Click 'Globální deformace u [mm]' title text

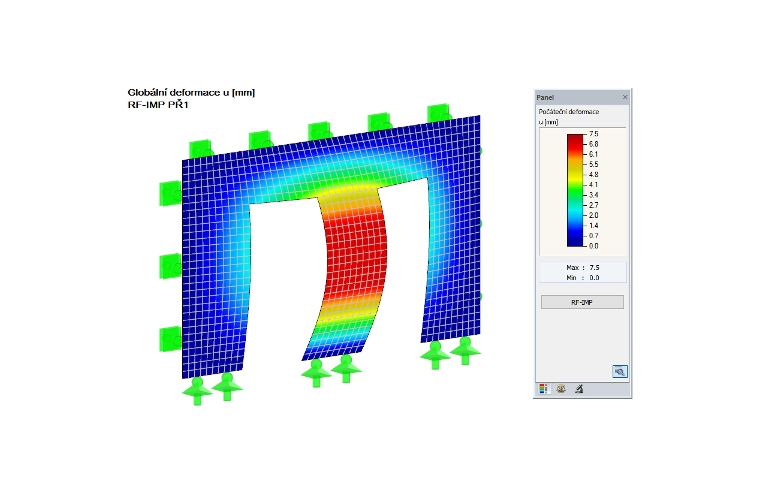[x=191, y=93]
